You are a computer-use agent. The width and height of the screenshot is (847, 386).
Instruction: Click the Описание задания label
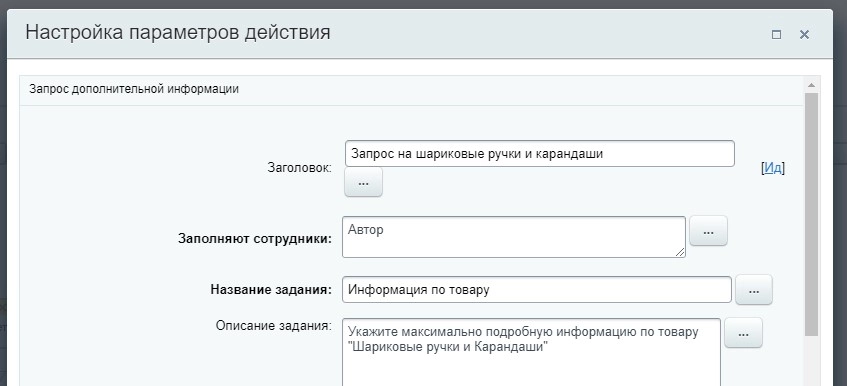click(x=274, y=326)
